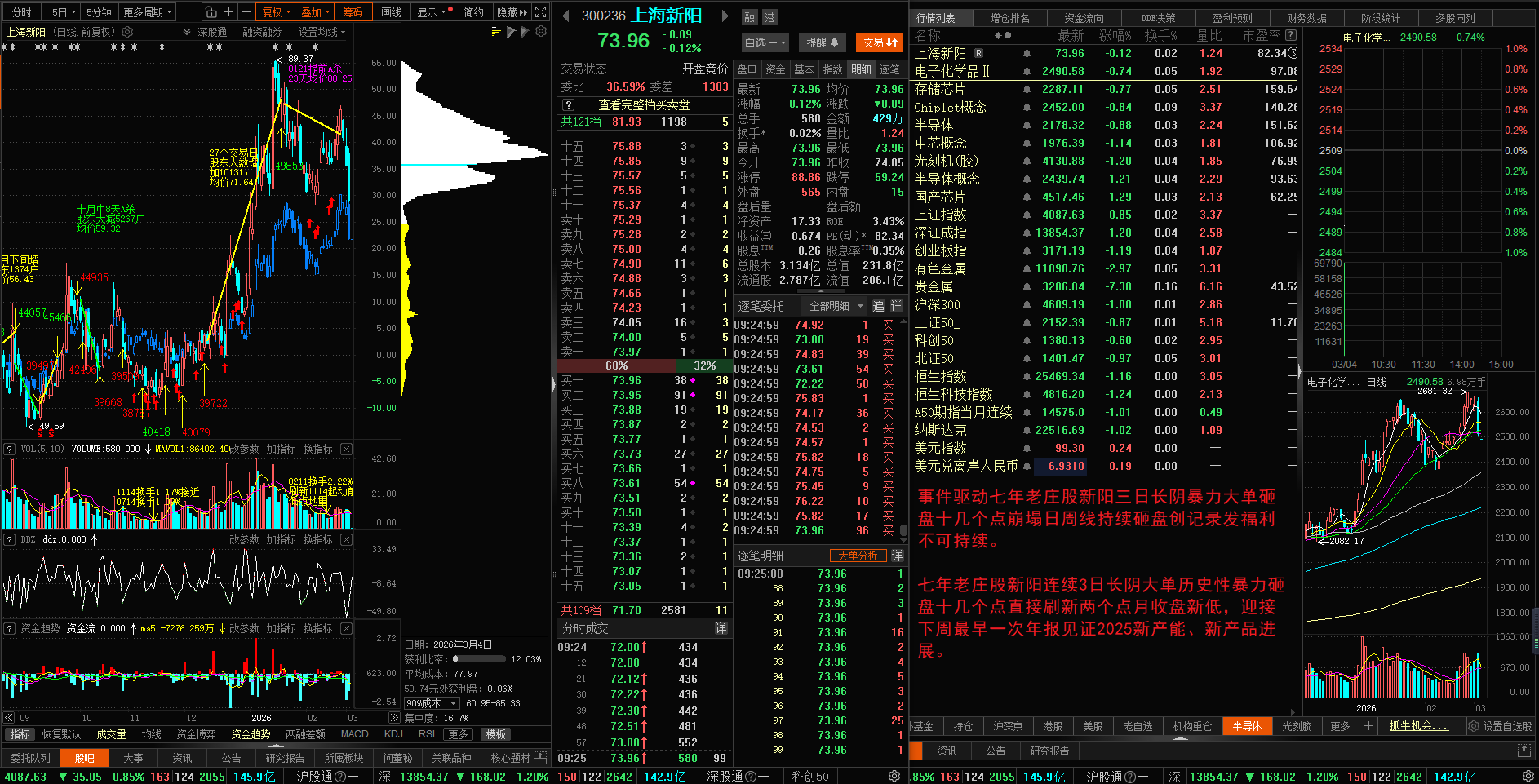Jump chart timeline to latest with double-right arrow
Viewport: 1539px width, 784px height.
pos(394,718)
